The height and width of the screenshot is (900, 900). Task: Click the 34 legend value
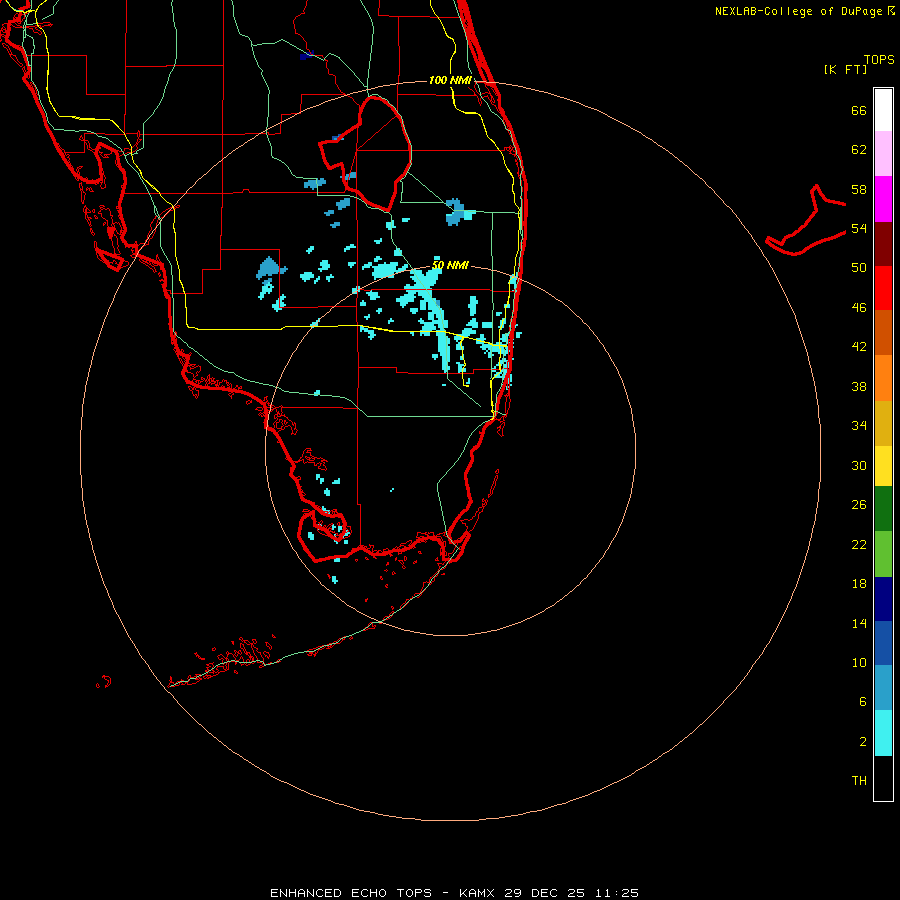coord(859,426)
